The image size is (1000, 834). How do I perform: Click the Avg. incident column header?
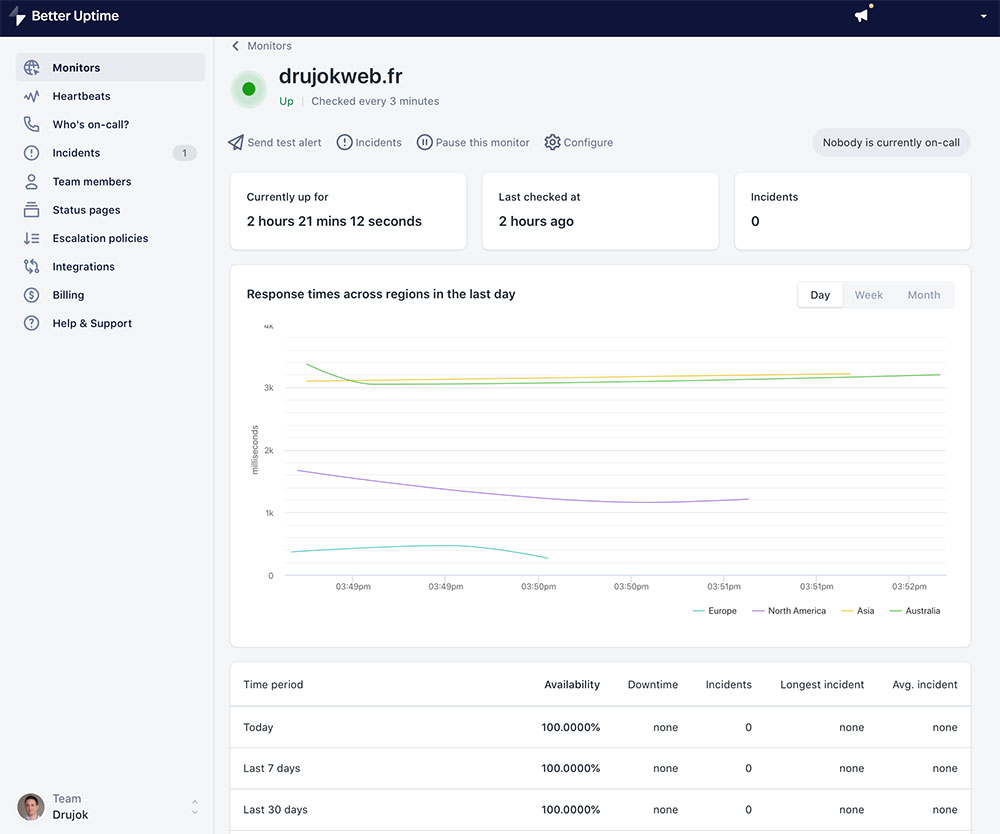coord(925,685)
